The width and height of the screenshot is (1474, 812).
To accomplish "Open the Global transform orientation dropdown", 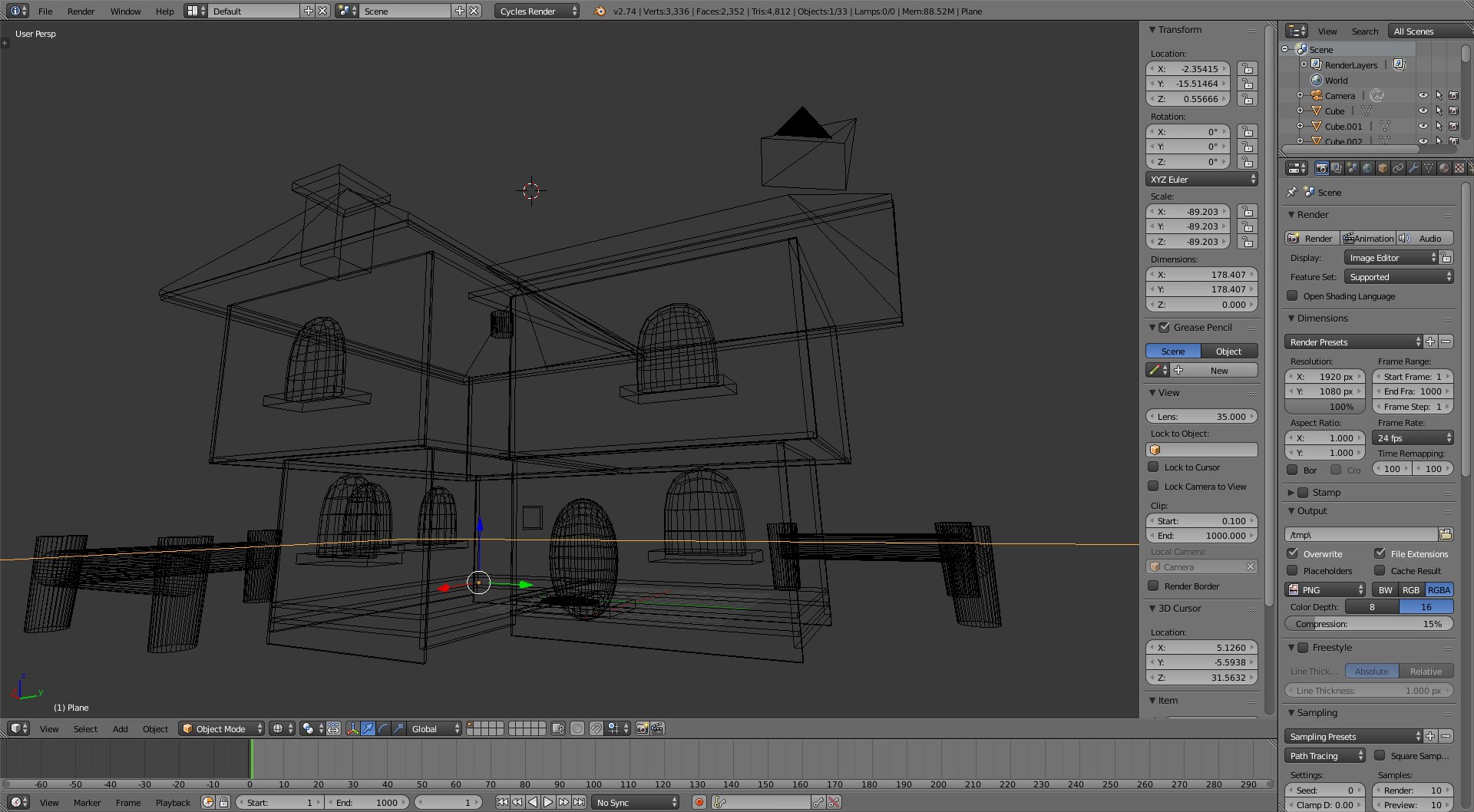I will [435, 728].
